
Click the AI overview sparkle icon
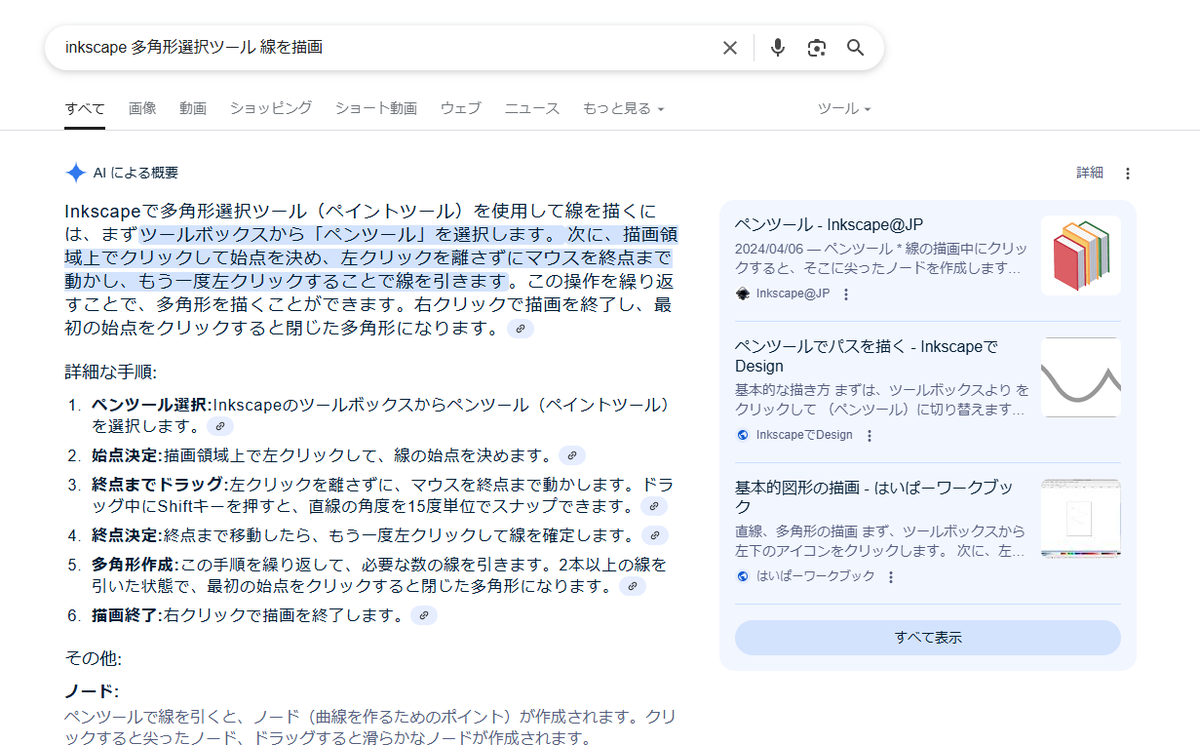[75, 173]
